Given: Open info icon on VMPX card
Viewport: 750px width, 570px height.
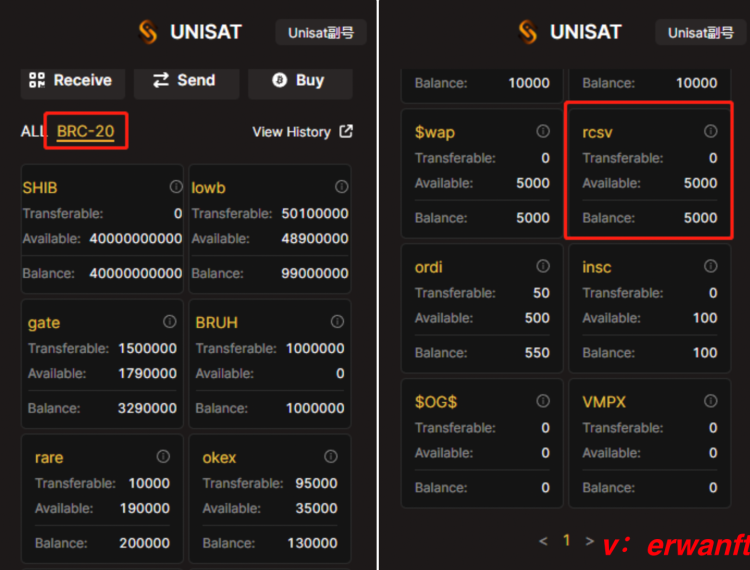Looking at the screenshot, I should tap(711, 400).
